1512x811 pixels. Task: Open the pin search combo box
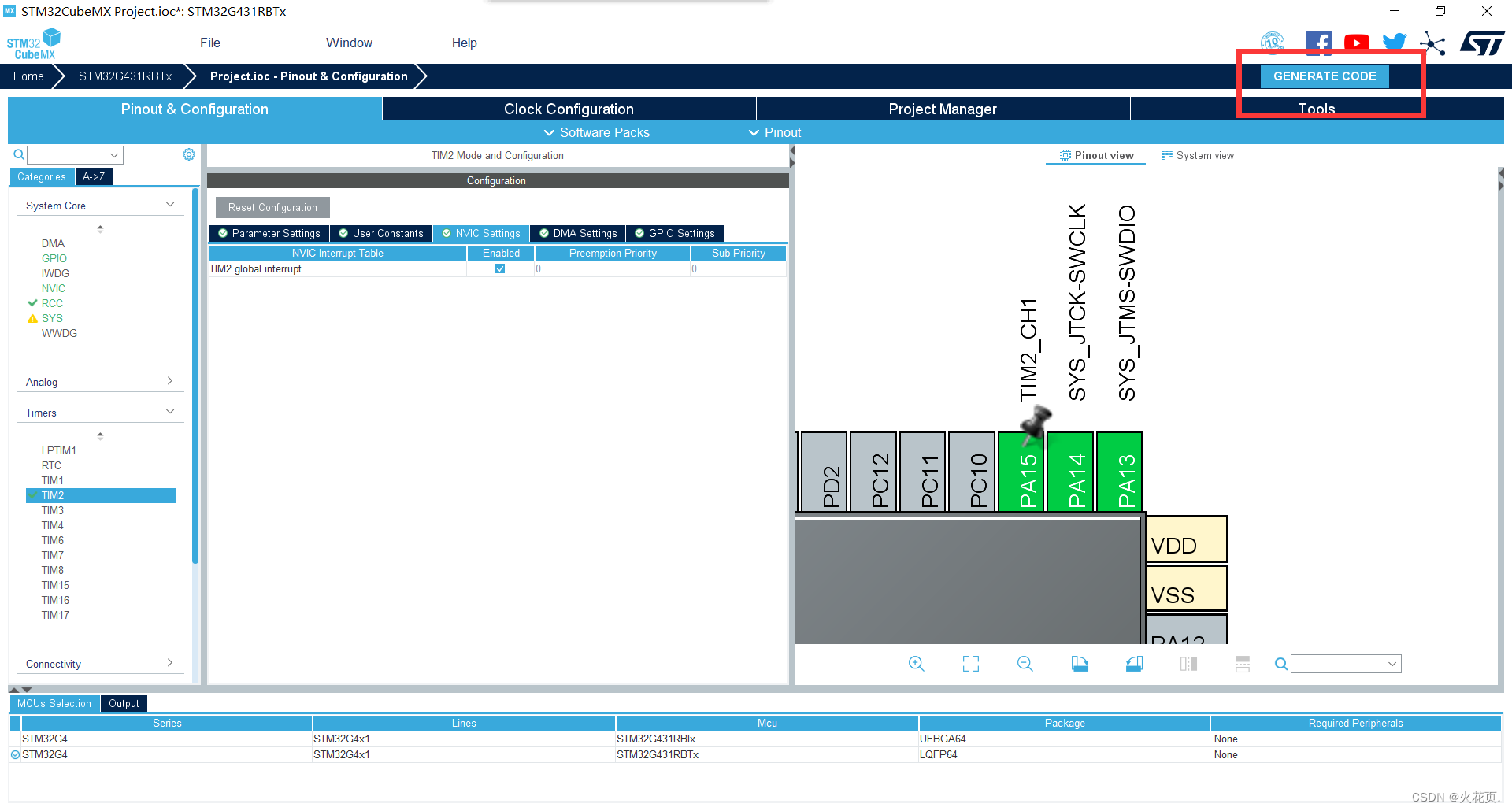1346,664
